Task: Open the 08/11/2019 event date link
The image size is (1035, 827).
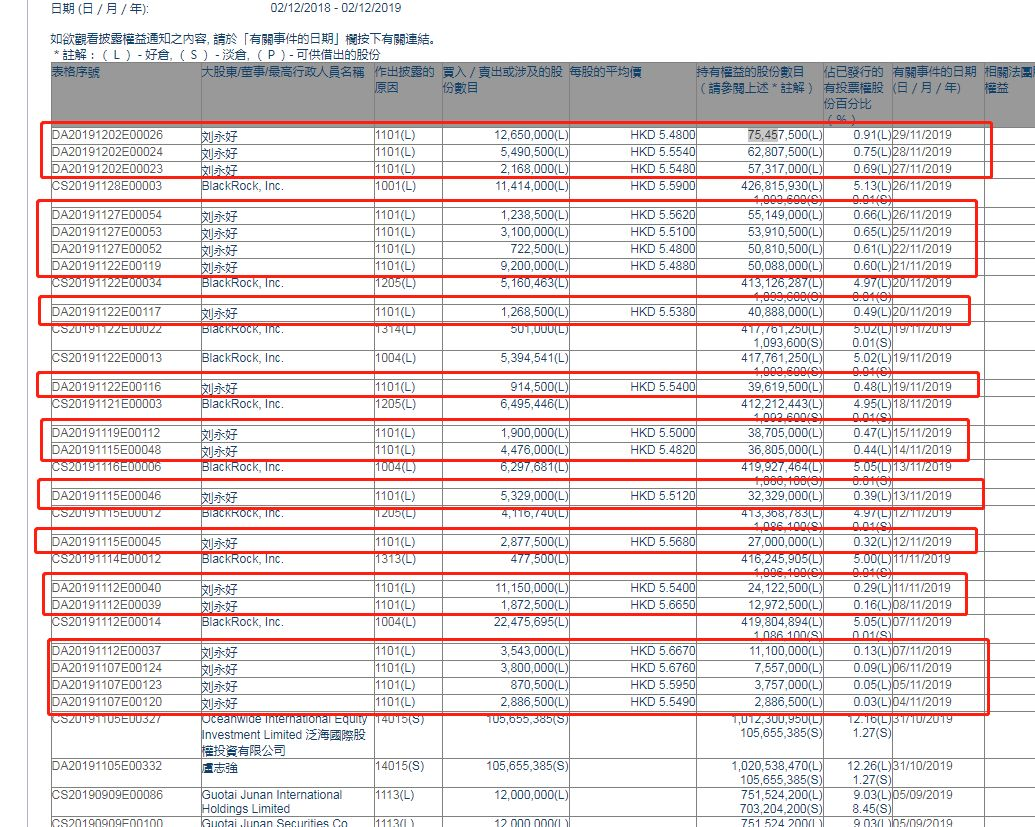Action: (922, 605)
